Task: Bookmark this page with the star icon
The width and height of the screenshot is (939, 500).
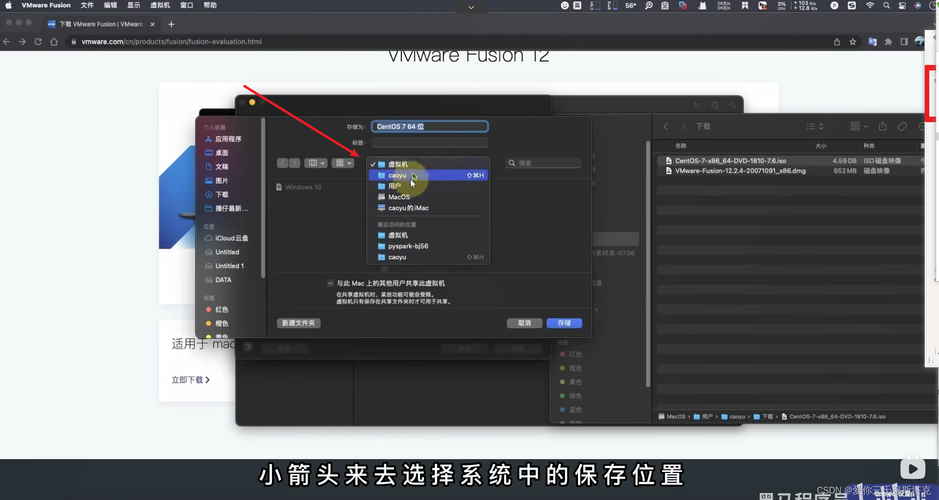Action: point(853,42)
